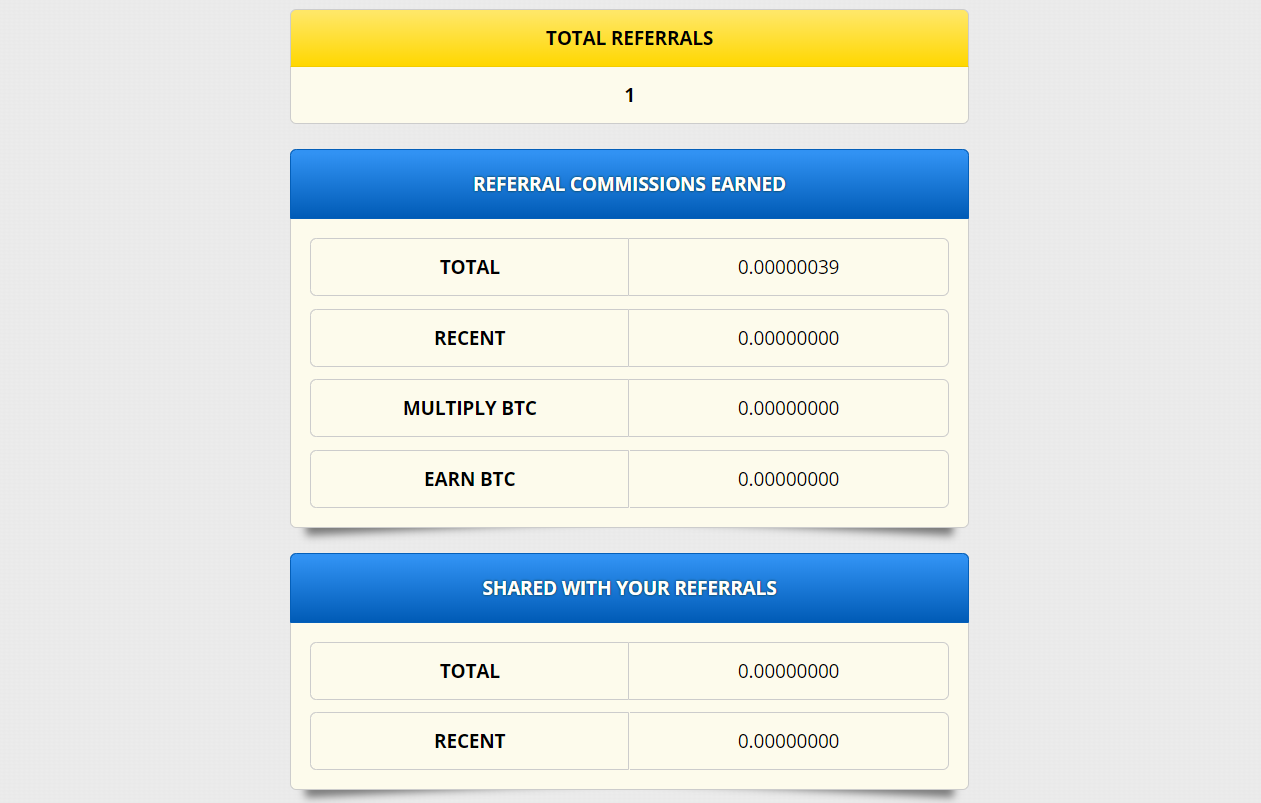This screenshot has height=803, width=1261.
Task: Click the gap between yellow and blue panels
Action: pos(629,137)
